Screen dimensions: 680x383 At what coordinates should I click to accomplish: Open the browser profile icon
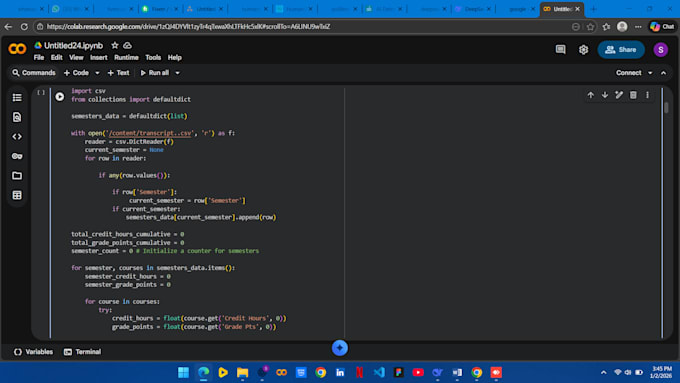pyautogui.click(x=622, y=26)
